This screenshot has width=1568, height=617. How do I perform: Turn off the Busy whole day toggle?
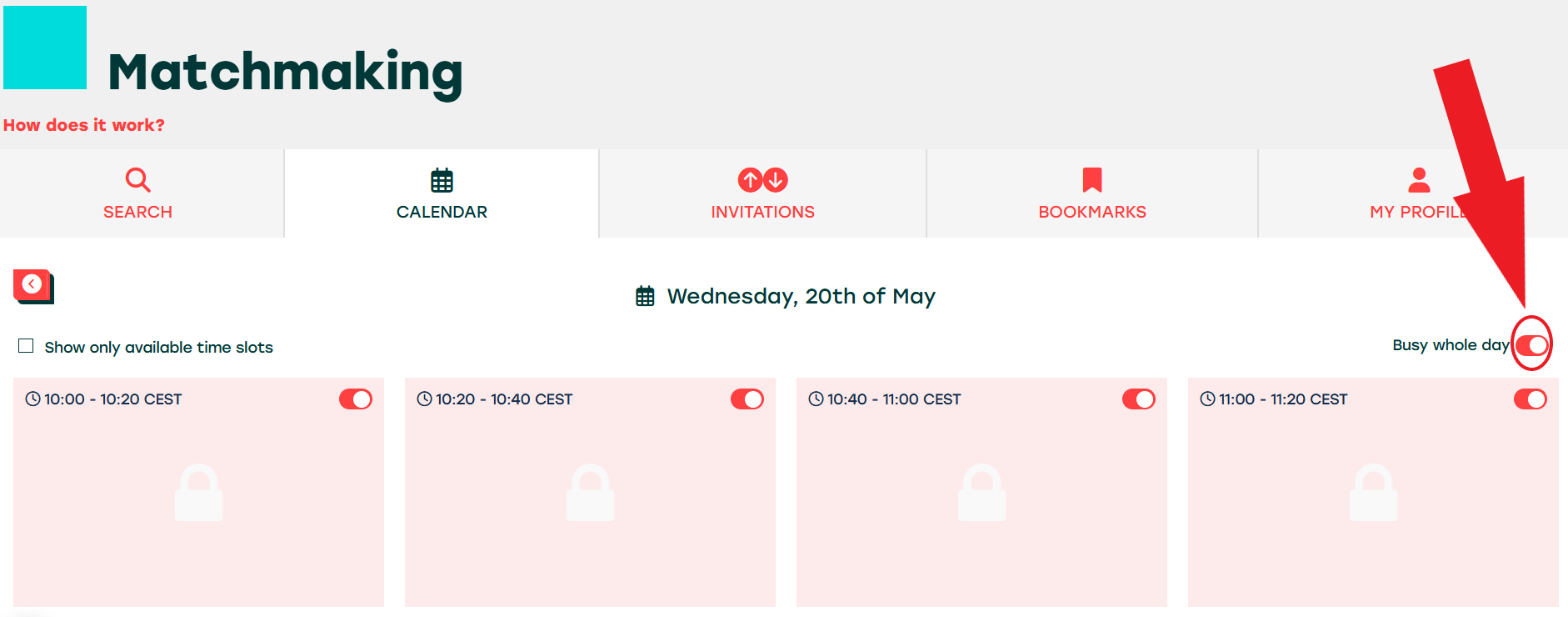[x=1531, y=345]
